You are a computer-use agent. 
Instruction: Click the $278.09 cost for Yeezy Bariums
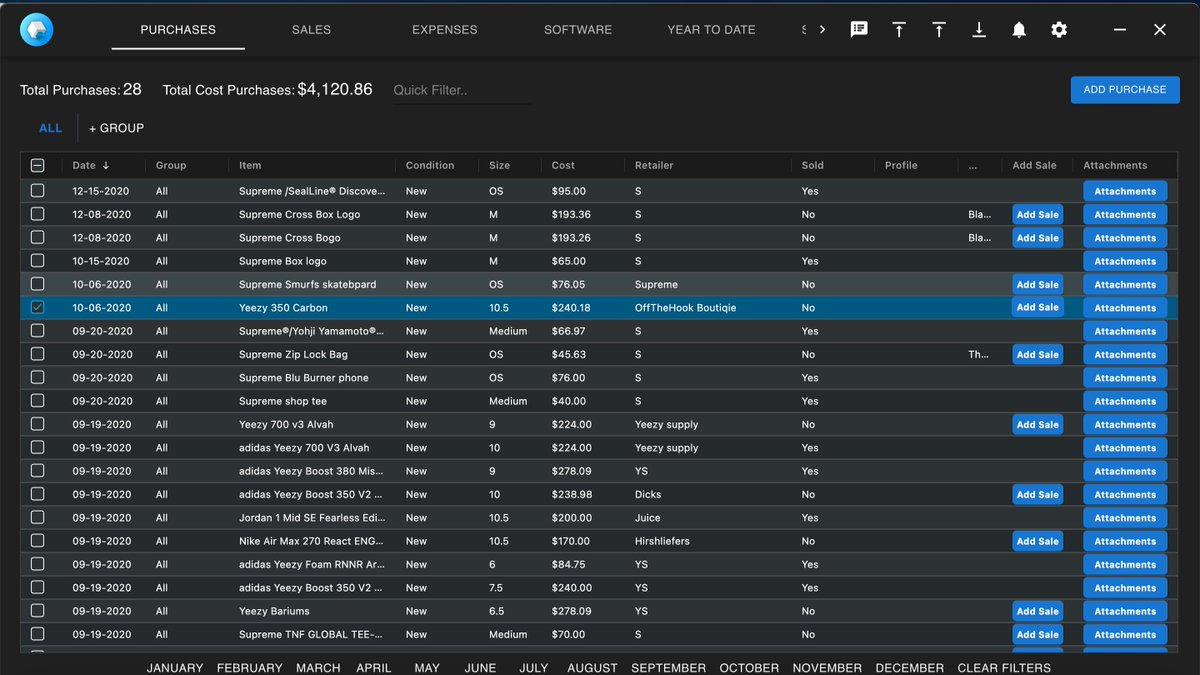pos(571,611)
